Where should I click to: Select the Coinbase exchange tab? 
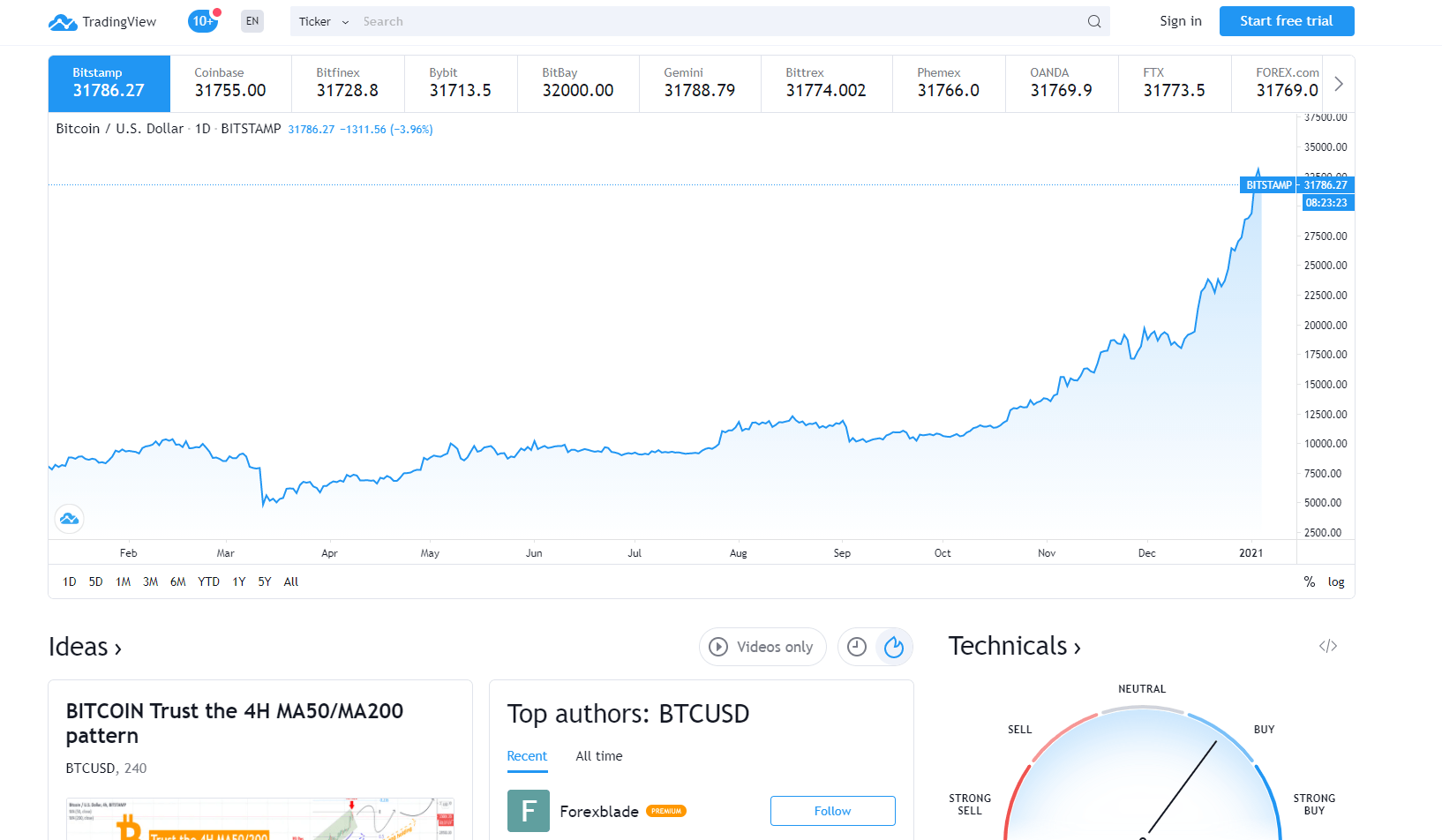click(x=231, y=84)
